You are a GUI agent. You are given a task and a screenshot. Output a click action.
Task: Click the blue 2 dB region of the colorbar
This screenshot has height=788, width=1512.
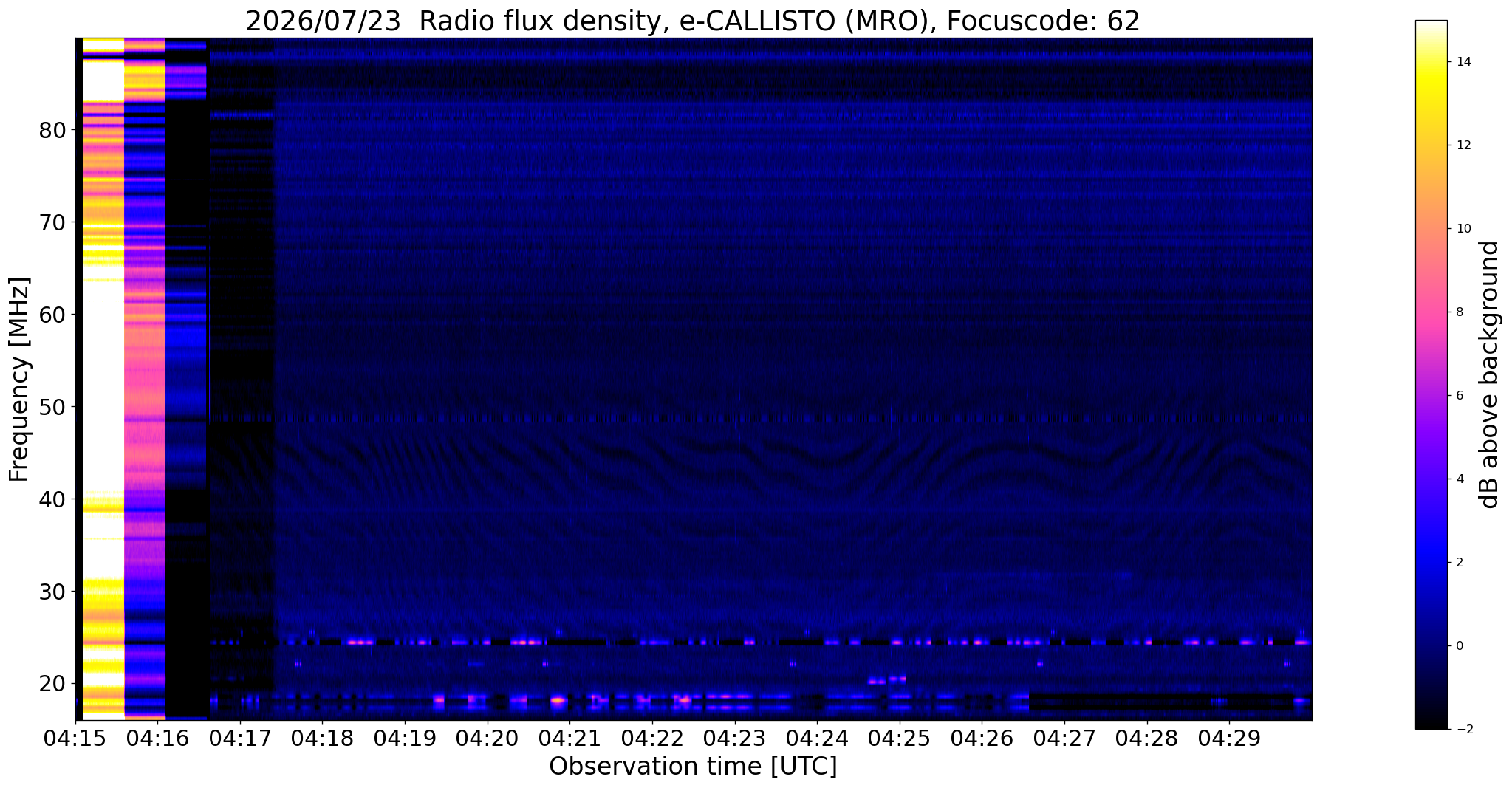tap(1431, 563)
